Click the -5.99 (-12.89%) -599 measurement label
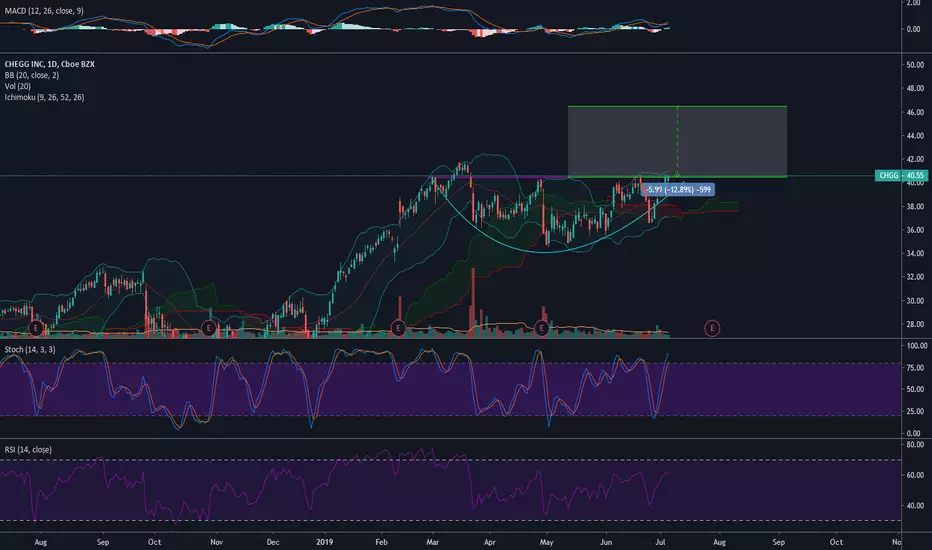This screenshot has width=932, height=550. click(678, 190)
